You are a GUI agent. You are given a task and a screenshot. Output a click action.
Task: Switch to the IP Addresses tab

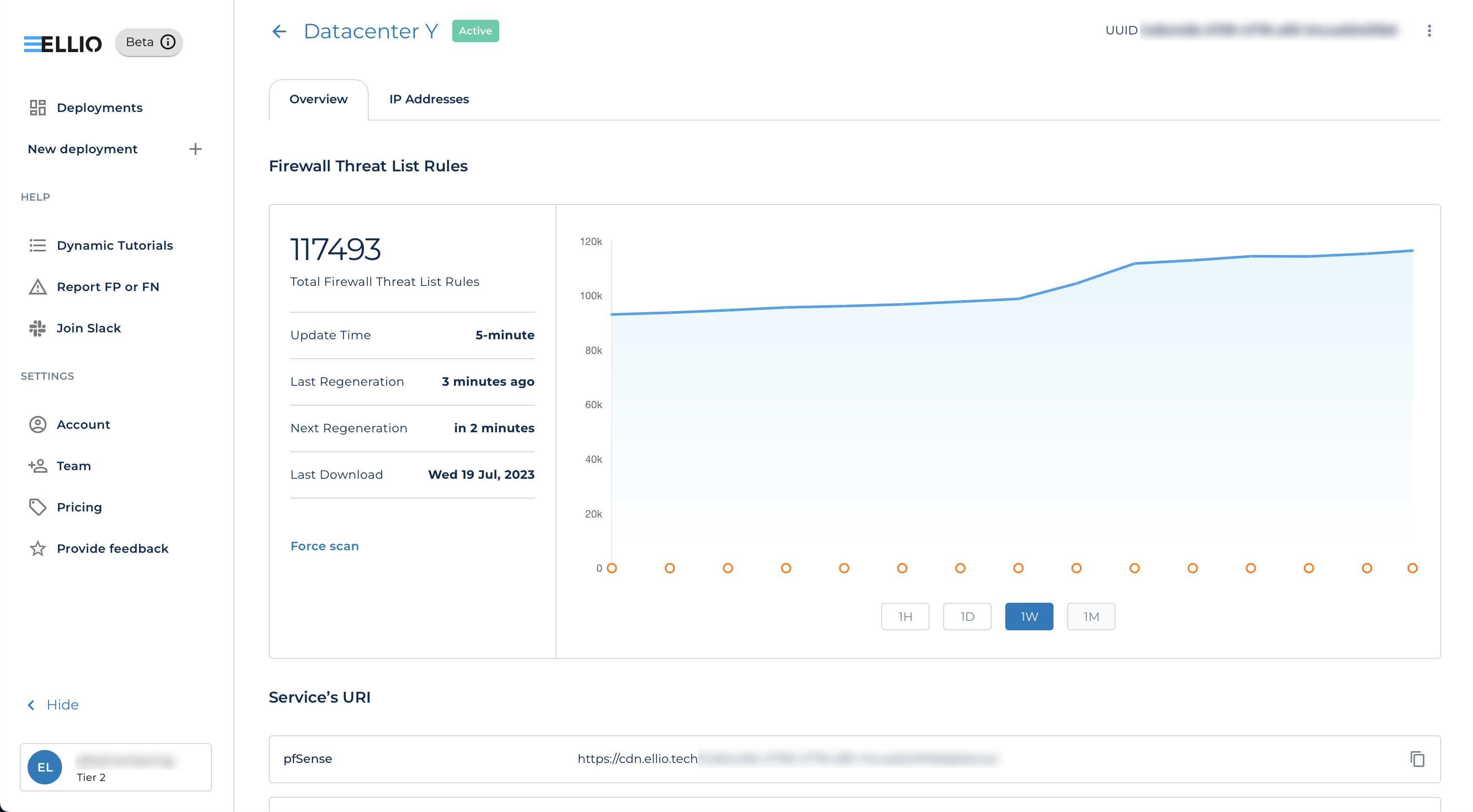(x=429, y=99)
